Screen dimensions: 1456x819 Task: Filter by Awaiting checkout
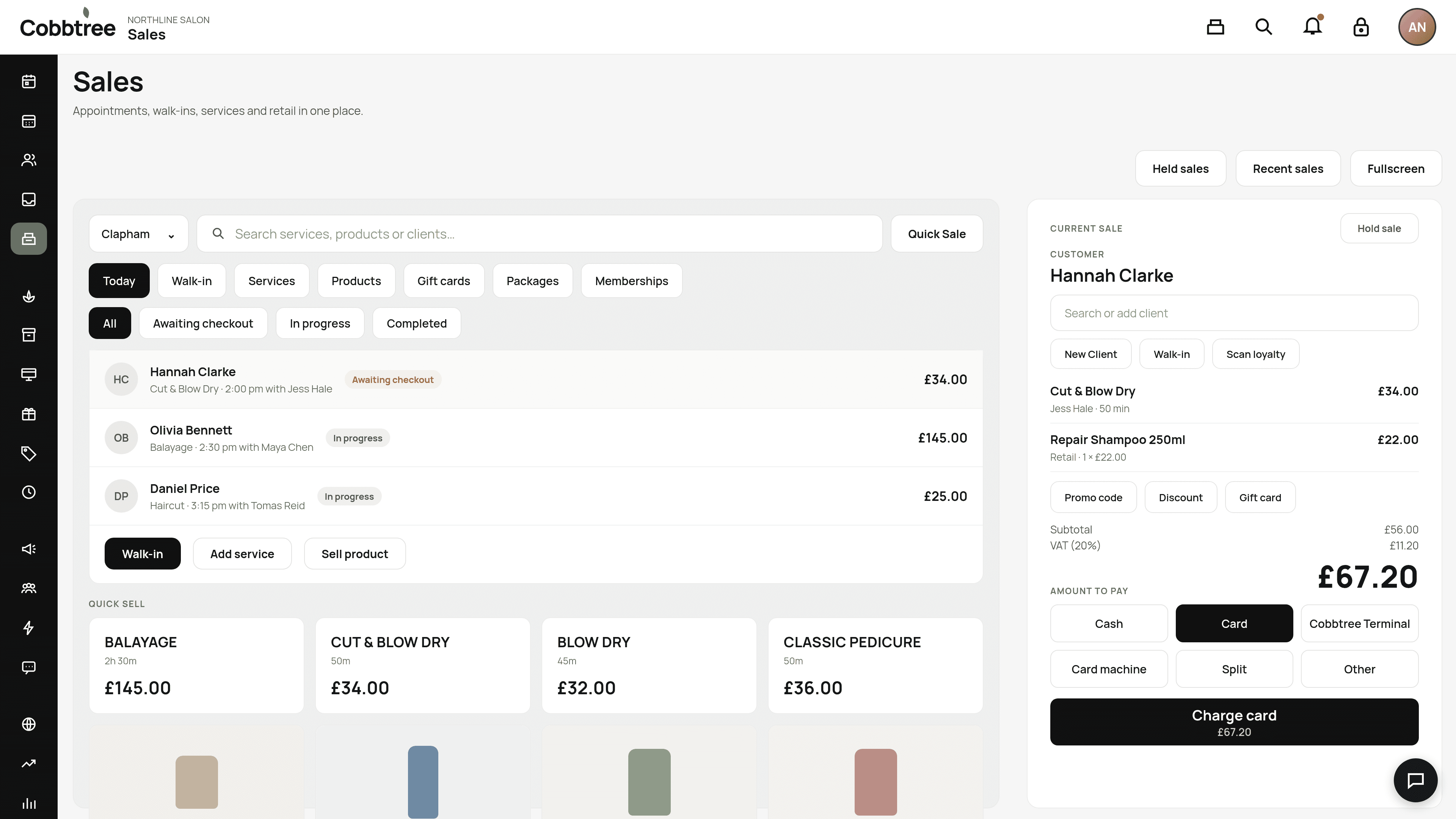point(203,323)
